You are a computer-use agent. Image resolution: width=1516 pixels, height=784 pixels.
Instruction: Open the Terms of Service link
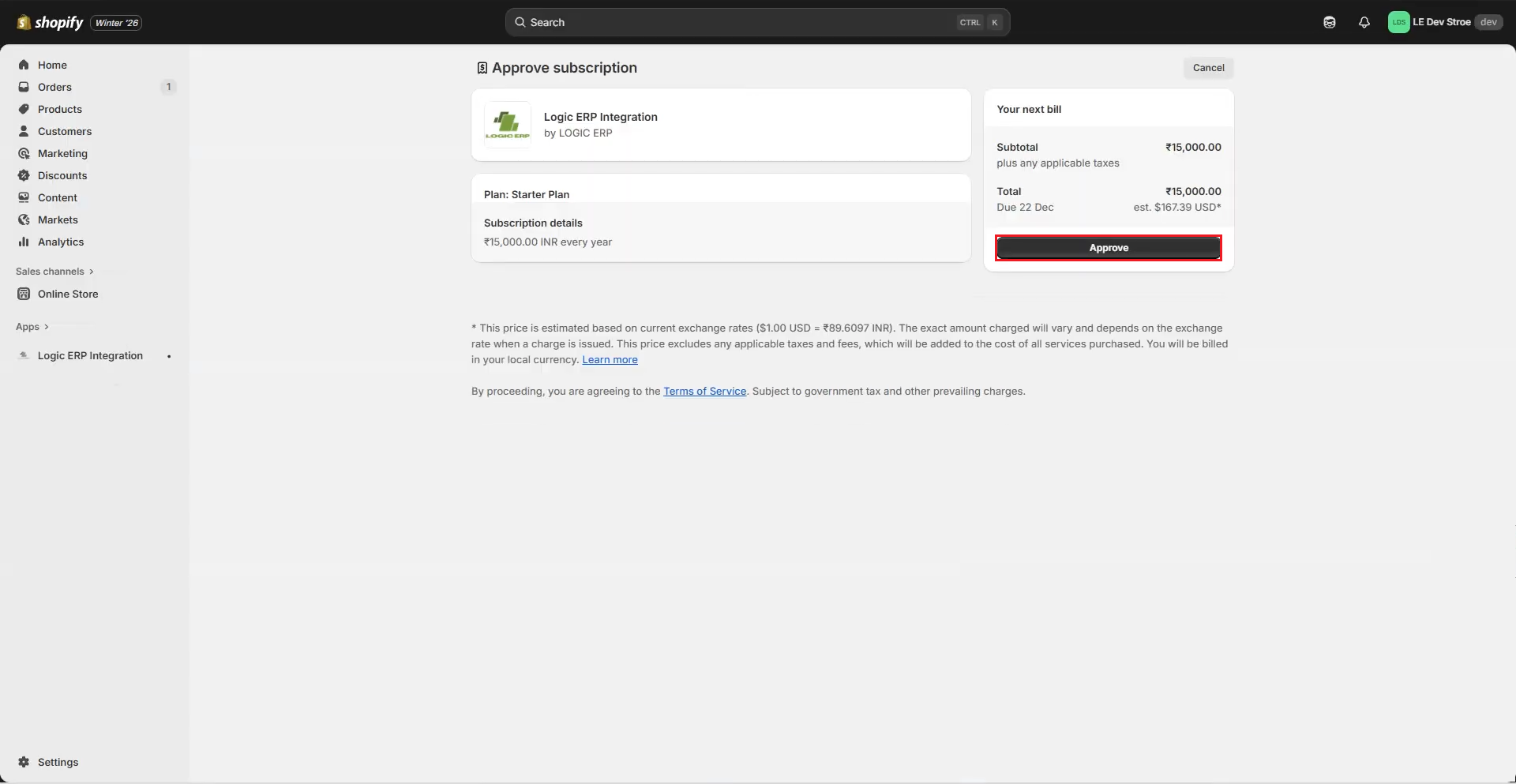pos(704,391)
